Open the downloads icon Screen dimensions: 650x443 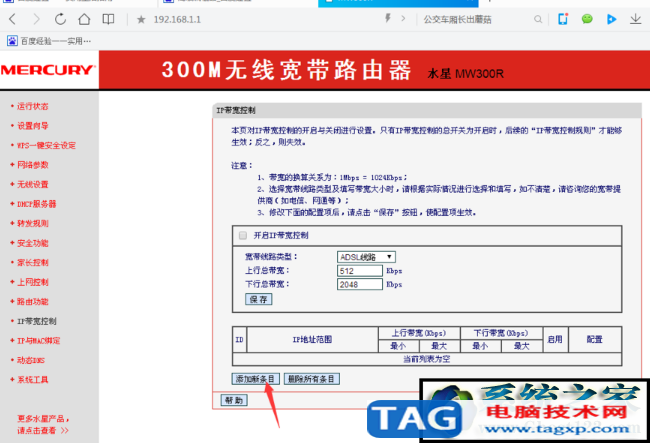(x=635, y=19)
